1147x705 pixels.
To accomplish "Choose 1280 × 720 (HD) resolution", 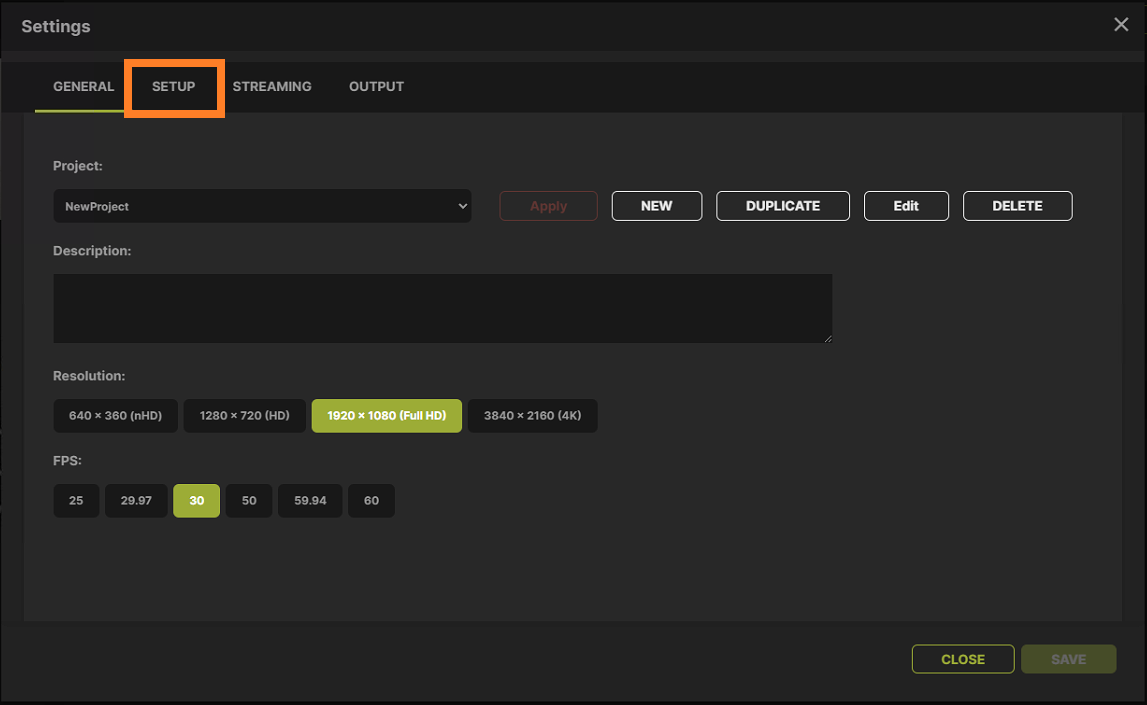I will coord(244,415).
